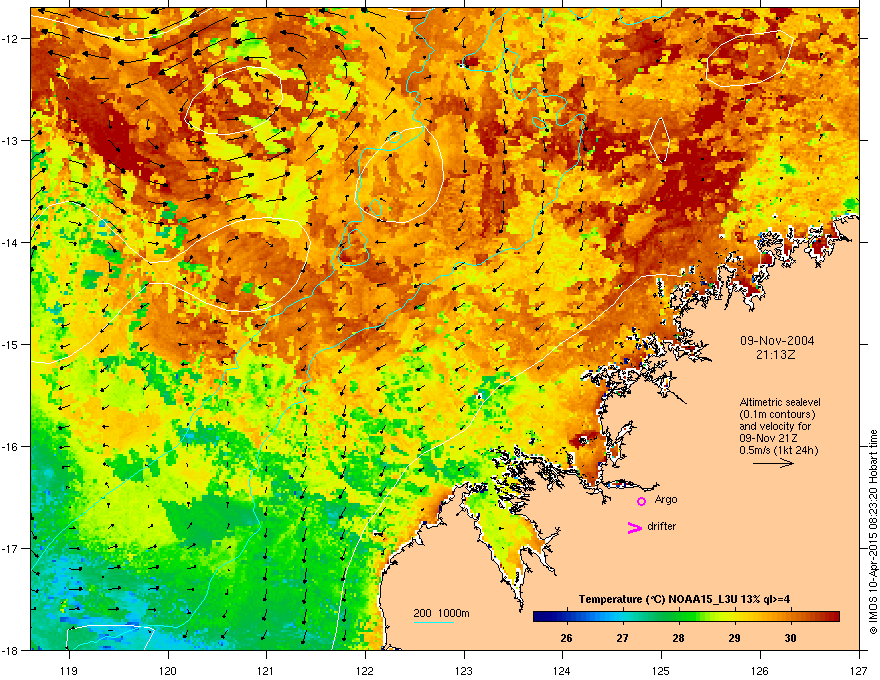Click the longitude axis label 125
The image size is (880, 680).
[661, 670]
